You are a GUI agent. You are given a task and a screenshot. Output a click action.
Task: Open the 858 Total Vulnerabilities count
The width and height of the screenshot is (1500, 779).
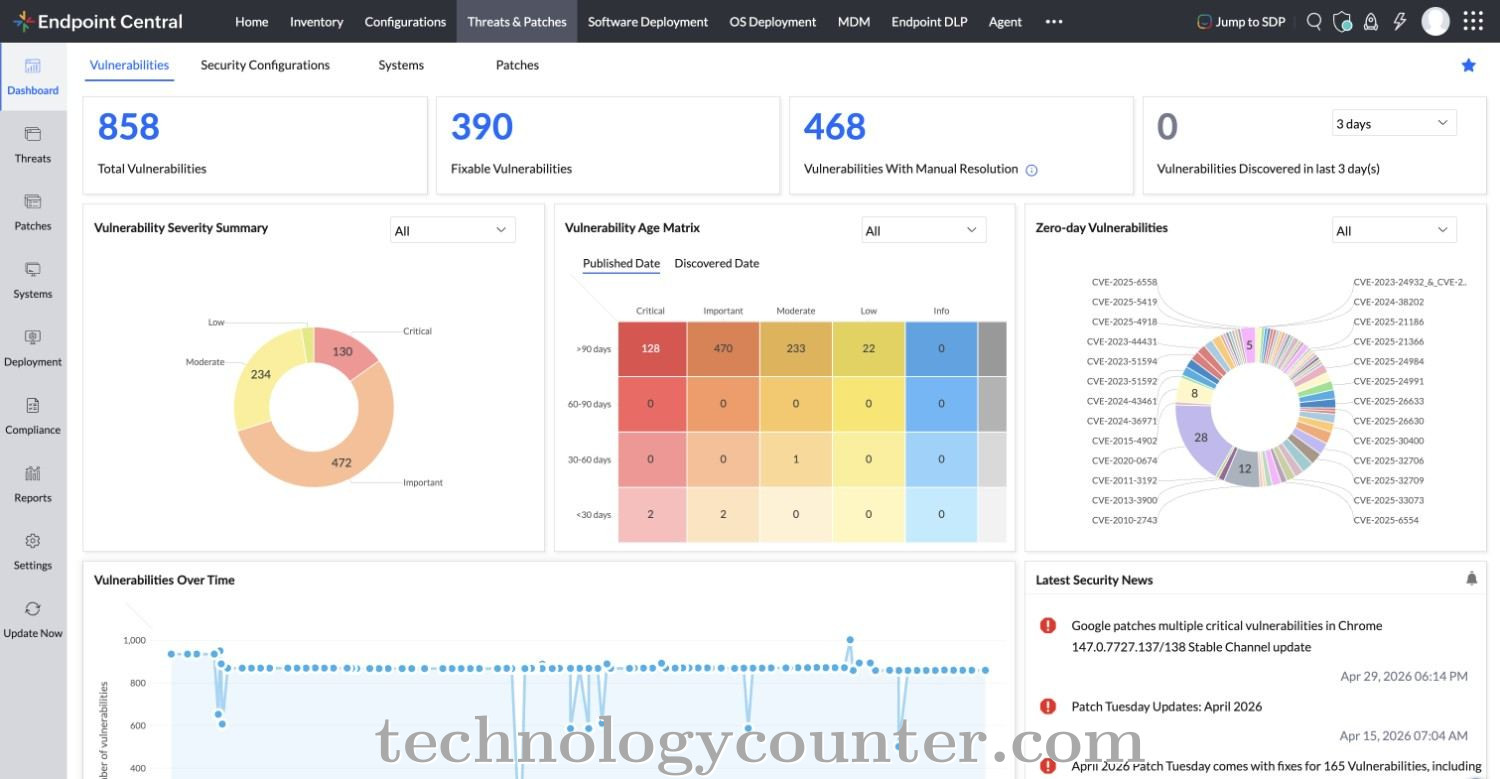(128, 127)
